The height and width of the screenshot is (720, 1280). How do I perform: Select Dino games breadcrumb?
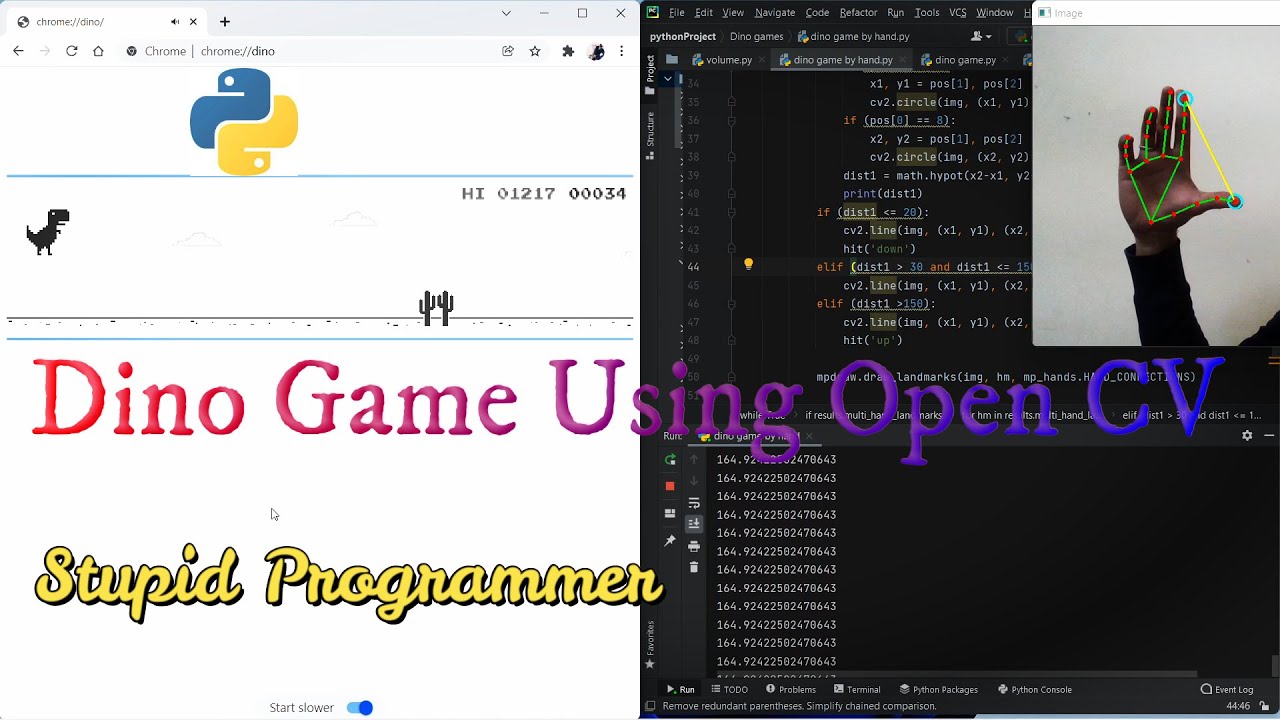756,37
